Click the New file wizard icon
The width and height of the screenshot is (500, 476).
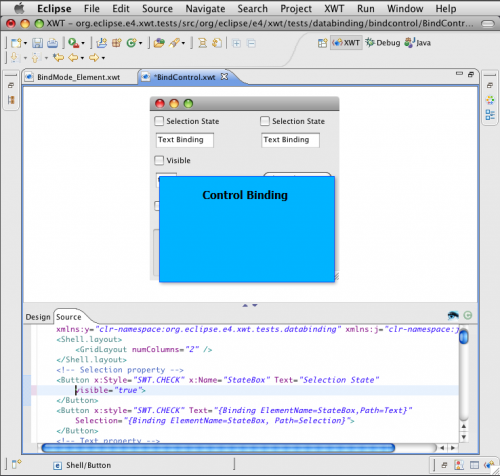click(16, 43)
